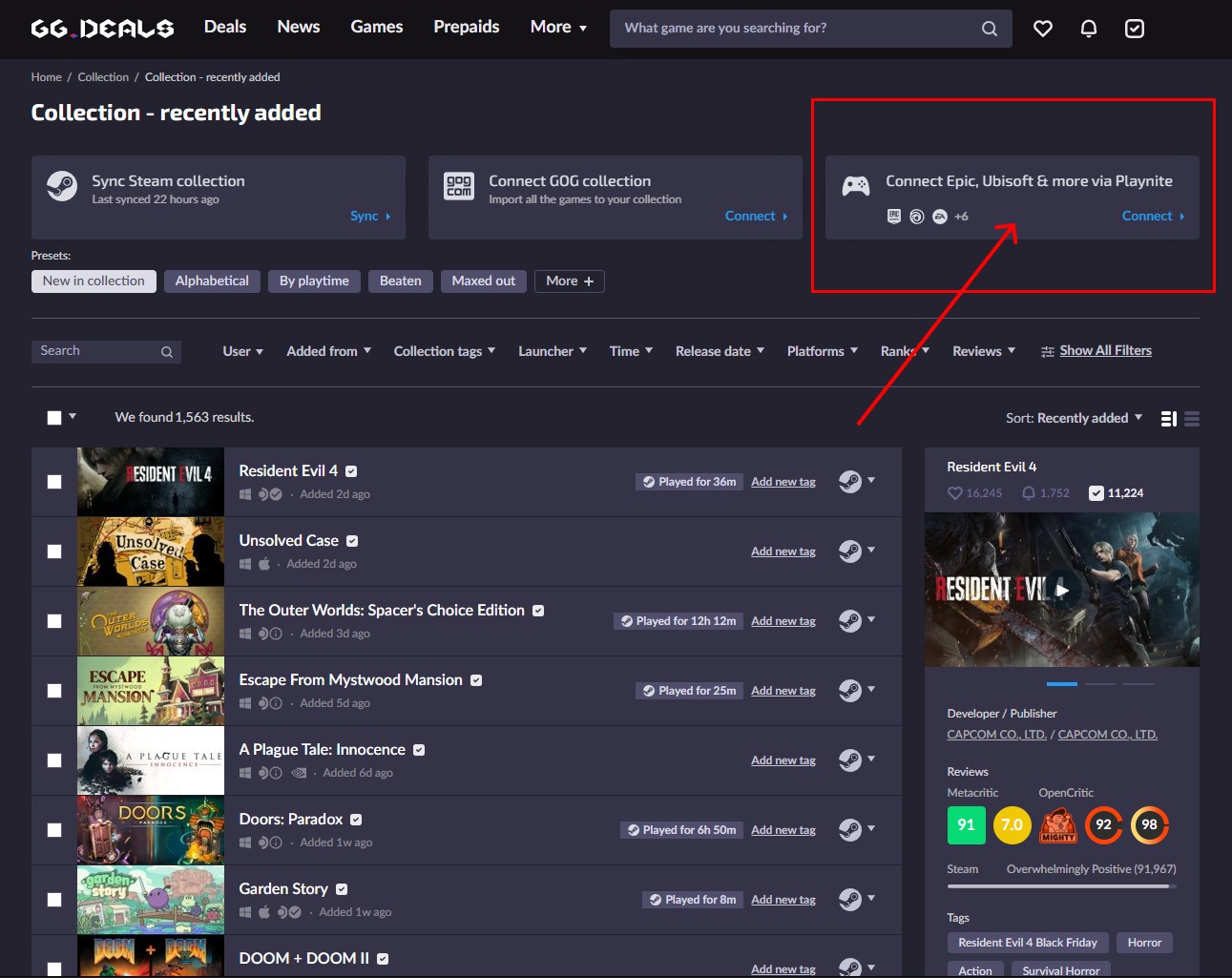Screen dimensions: 1232x978
Task: Select the Resident Evil 4 row checkbox
Action: click(54, 482)
